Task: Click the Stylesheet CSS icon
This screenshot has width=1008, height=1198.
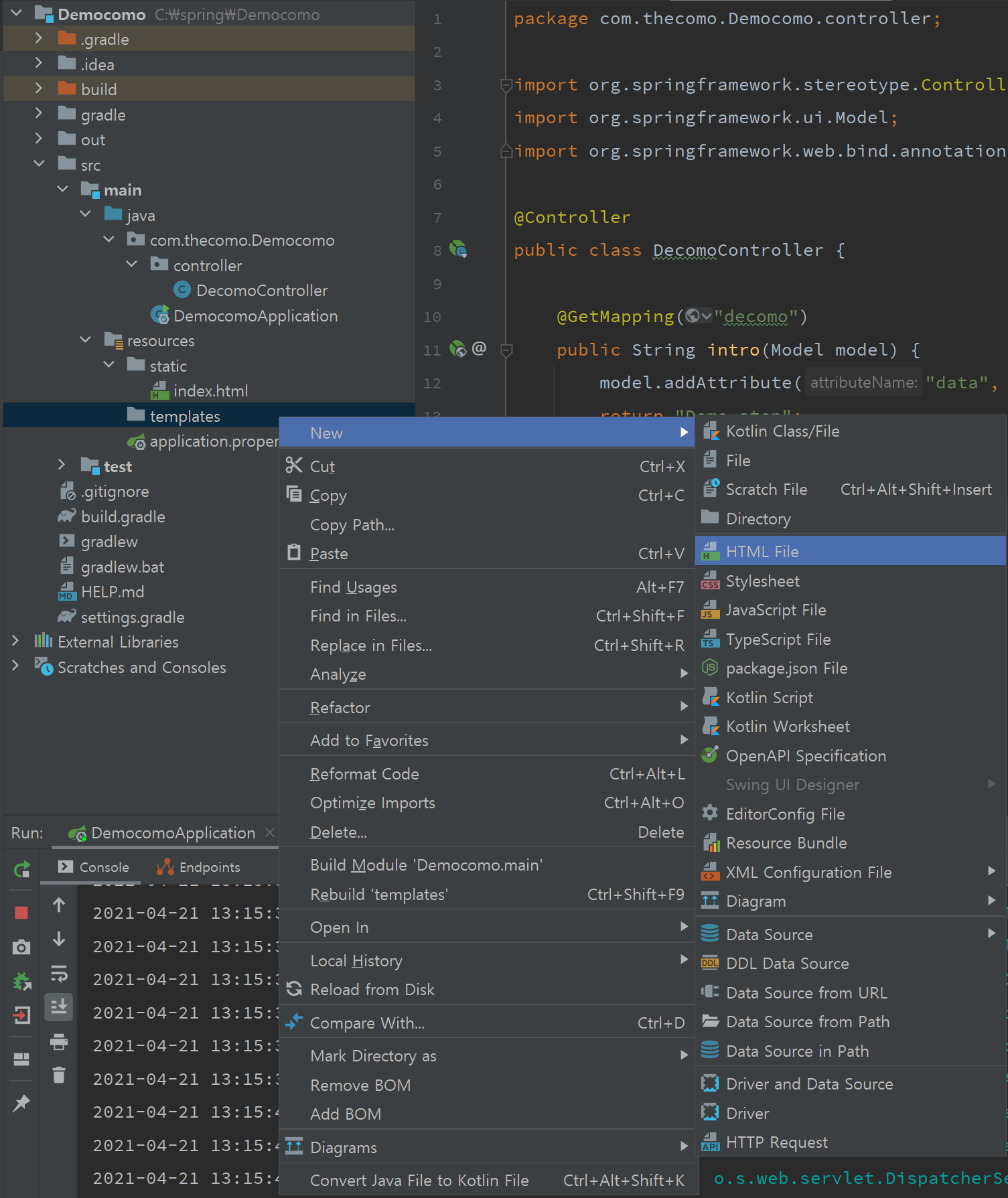Action: tap(710, 581)
